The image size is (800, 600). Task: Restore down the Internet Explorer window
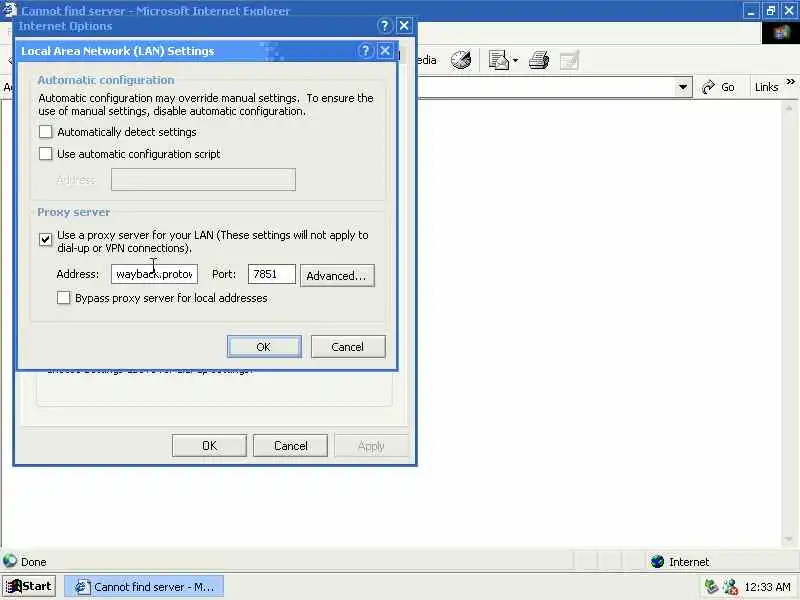point(770,11)
